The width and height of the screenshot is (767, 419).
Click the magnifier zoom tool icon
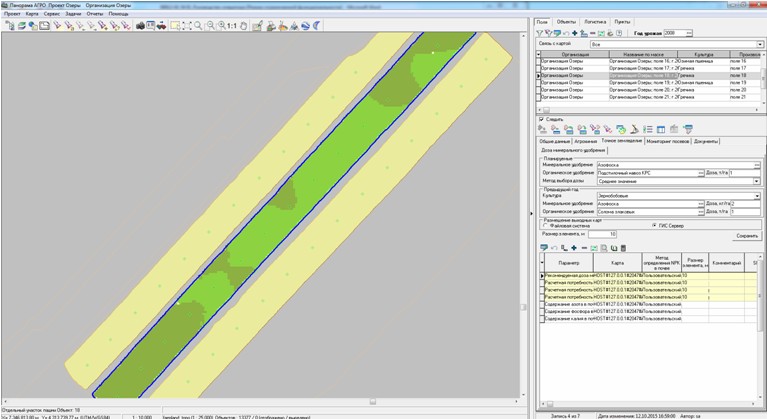(x=200, y=25)
